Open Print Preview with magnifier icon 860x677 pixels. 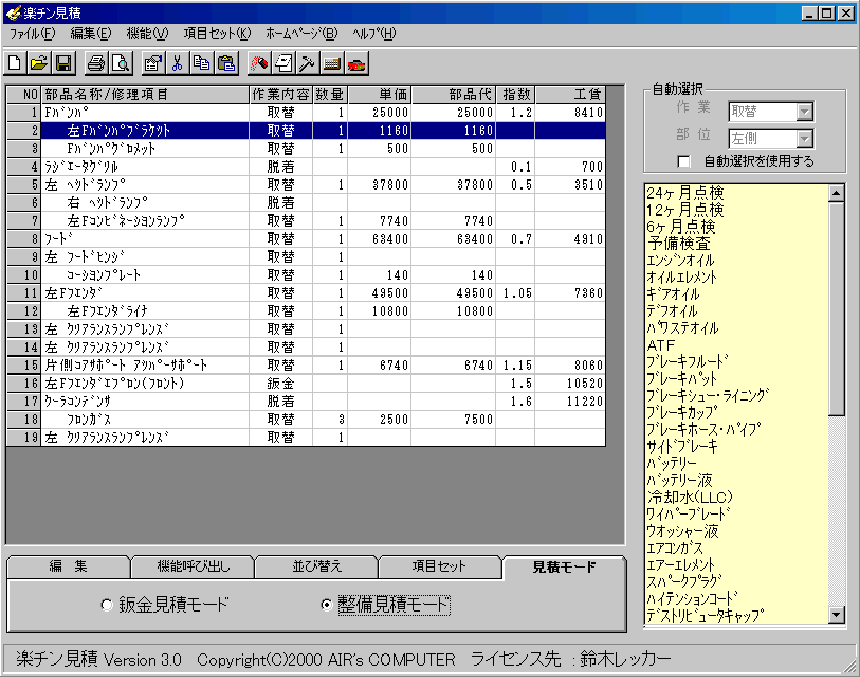click(119, 63)
